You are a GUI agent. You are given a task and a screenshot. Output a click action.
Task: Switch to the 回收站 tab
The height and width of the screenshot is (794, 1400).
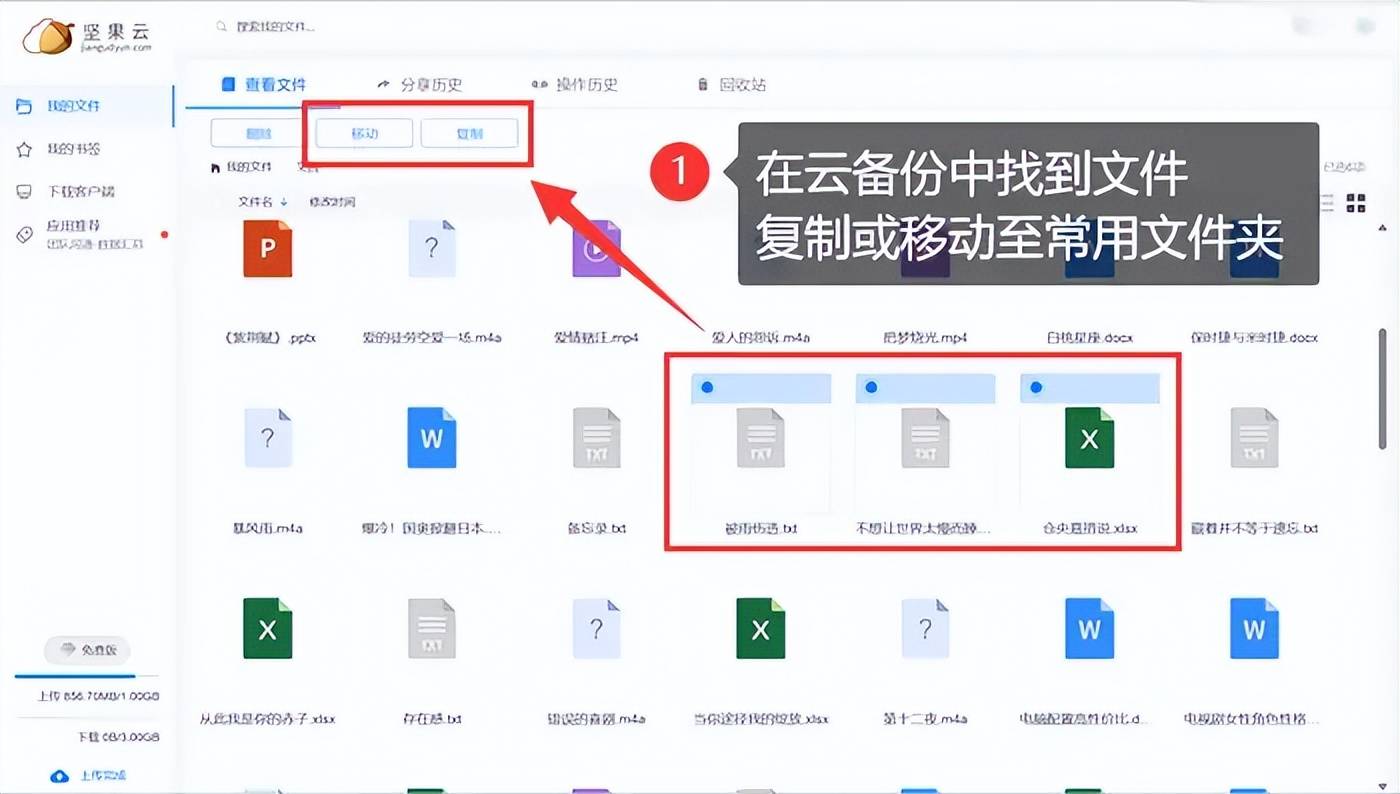(x=732, y=85)
